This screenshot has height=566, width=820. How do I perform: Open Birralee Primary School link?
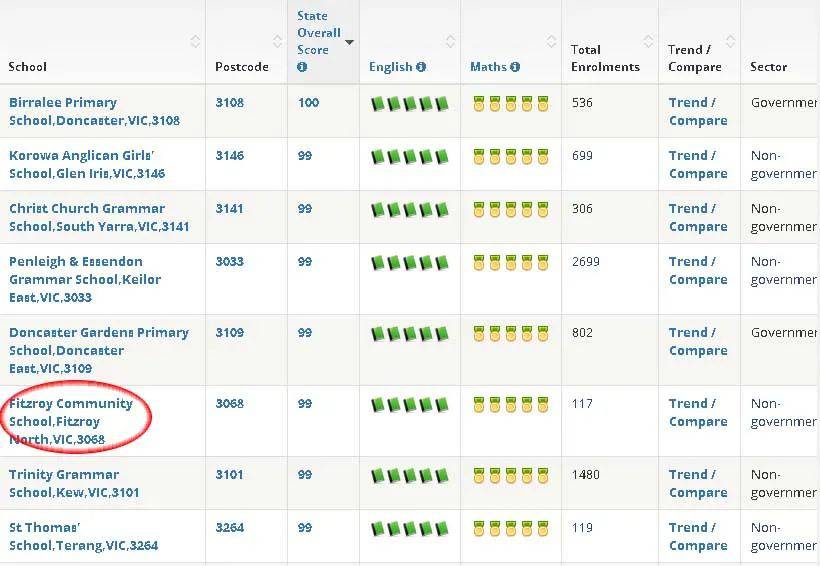click(x=94, y=111)
